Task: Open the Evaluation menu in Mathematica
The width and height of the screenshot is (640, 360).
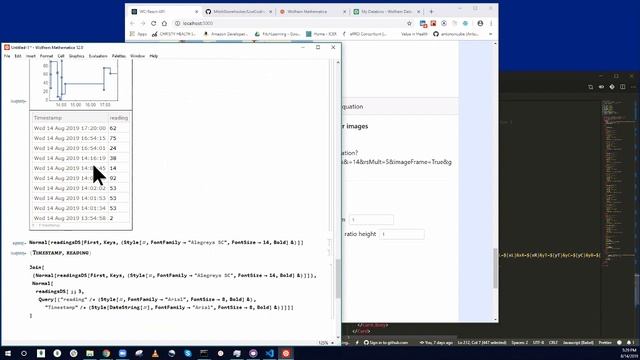Action: [98, 56]
